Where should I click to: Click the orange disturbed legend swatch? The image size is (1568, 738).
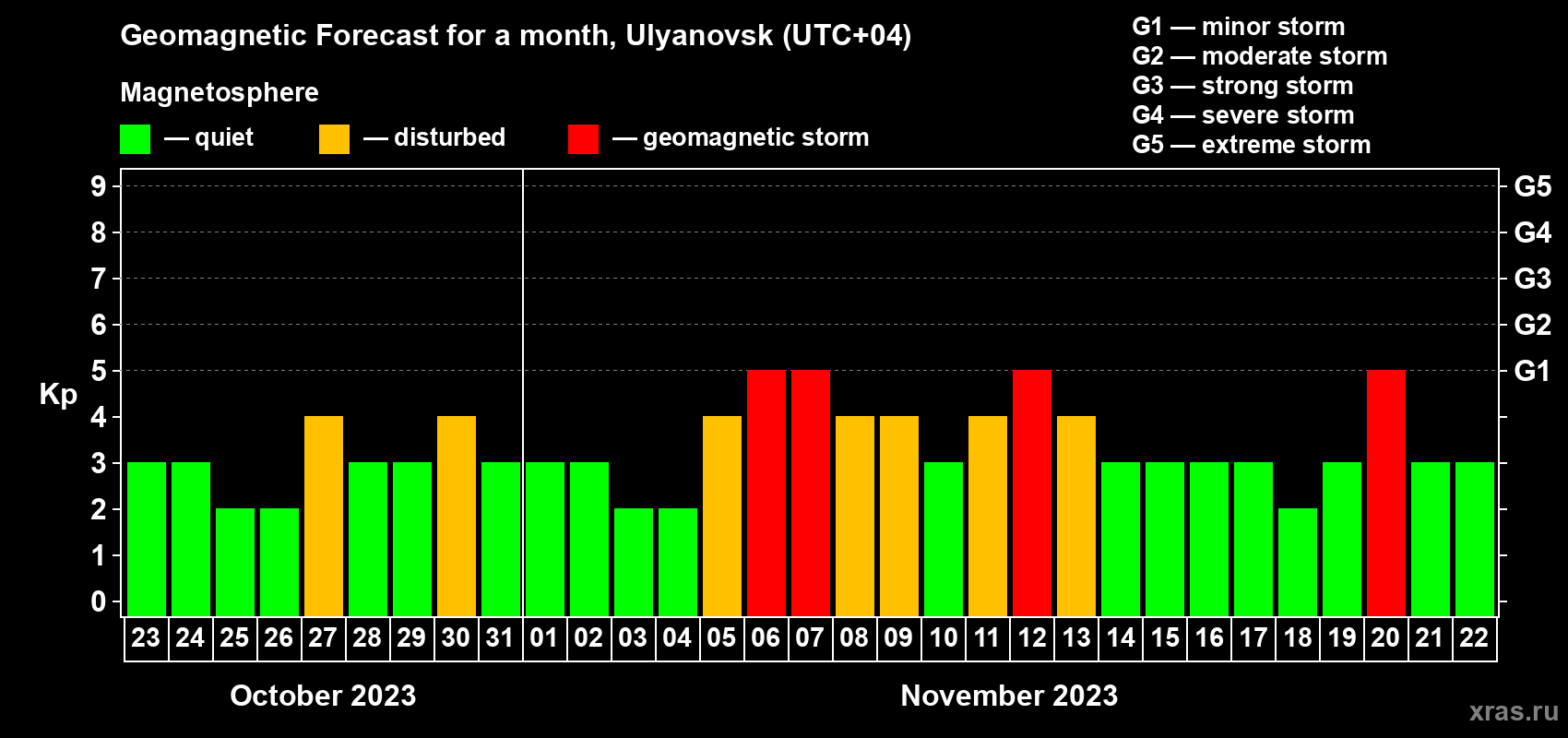click(x=334, y=139)
